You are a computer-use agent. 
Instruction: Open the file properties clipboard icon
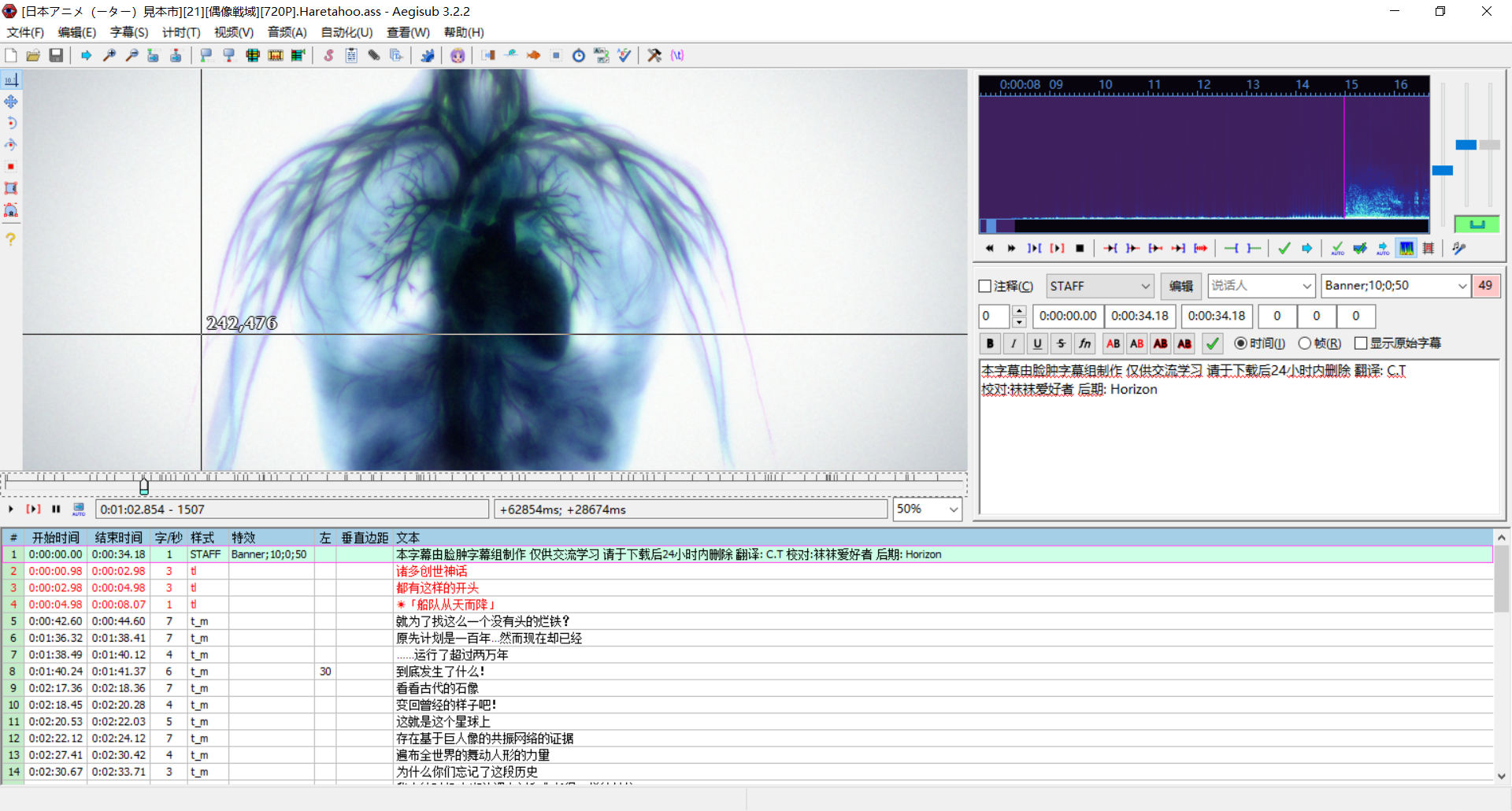pos(351,55)
